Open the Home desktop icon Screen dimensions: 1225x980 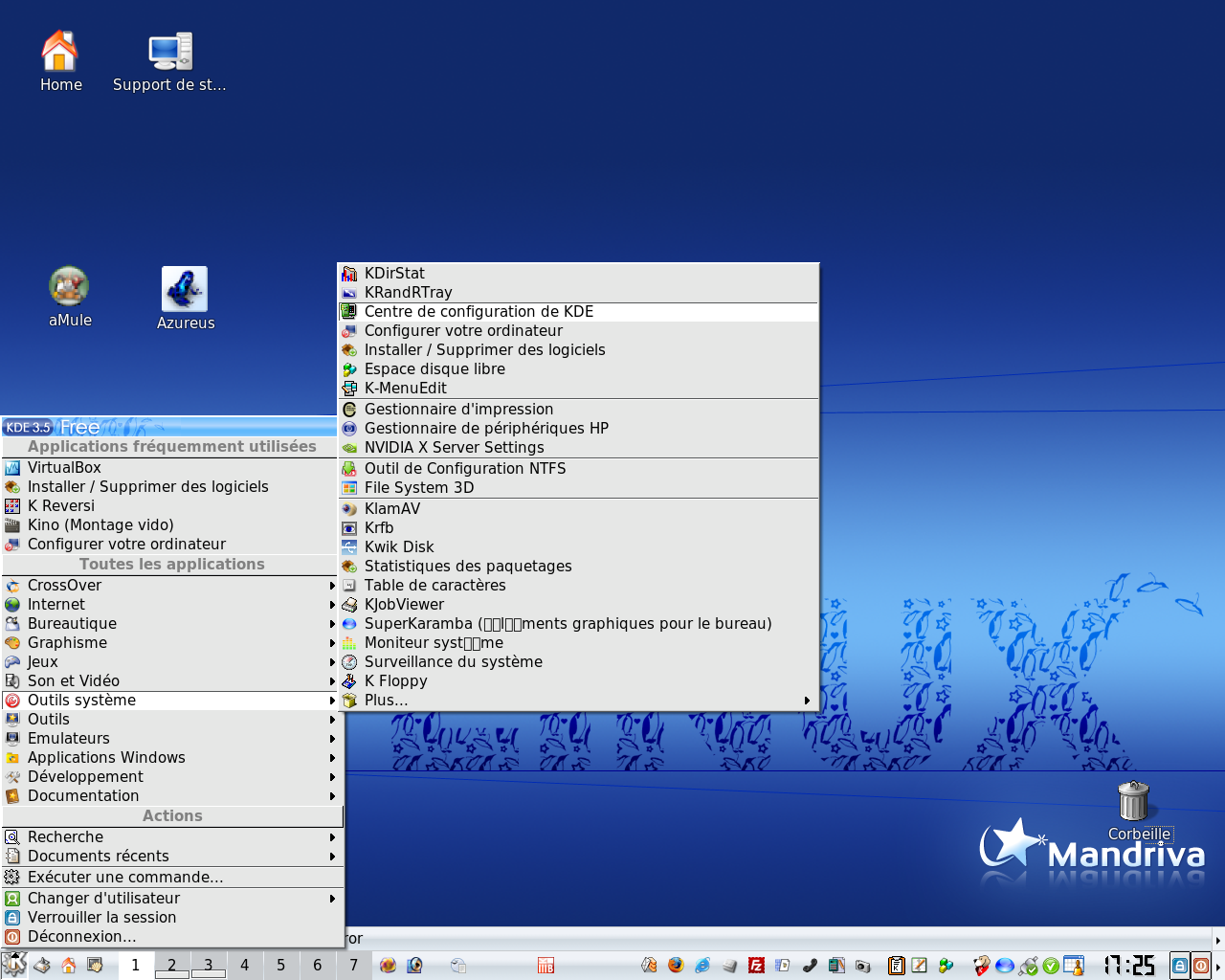pos(59,62)
